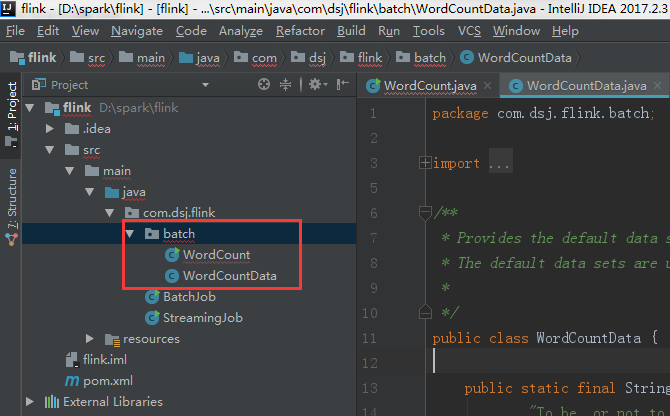This screenshot has height=416, width=670.
Task: Toggle the Structure side tool tab
Action: [11, 206]
